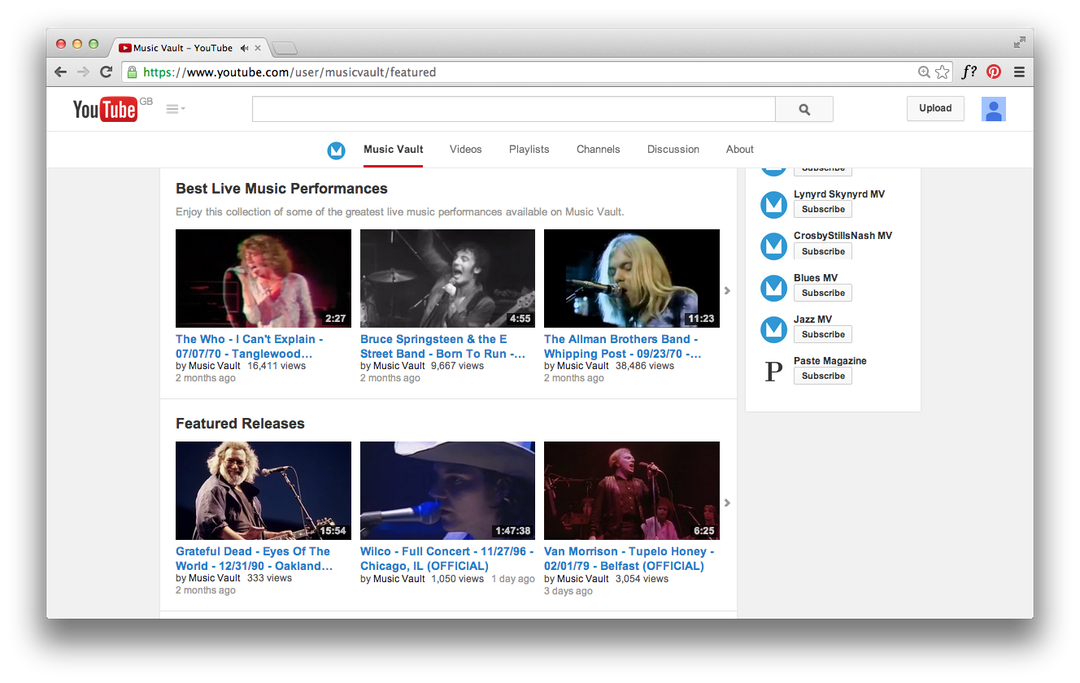Click Bruce Springsteen & the E Street Band title
This screenshot has height=683, width=1080.
[x=442, y=346]
